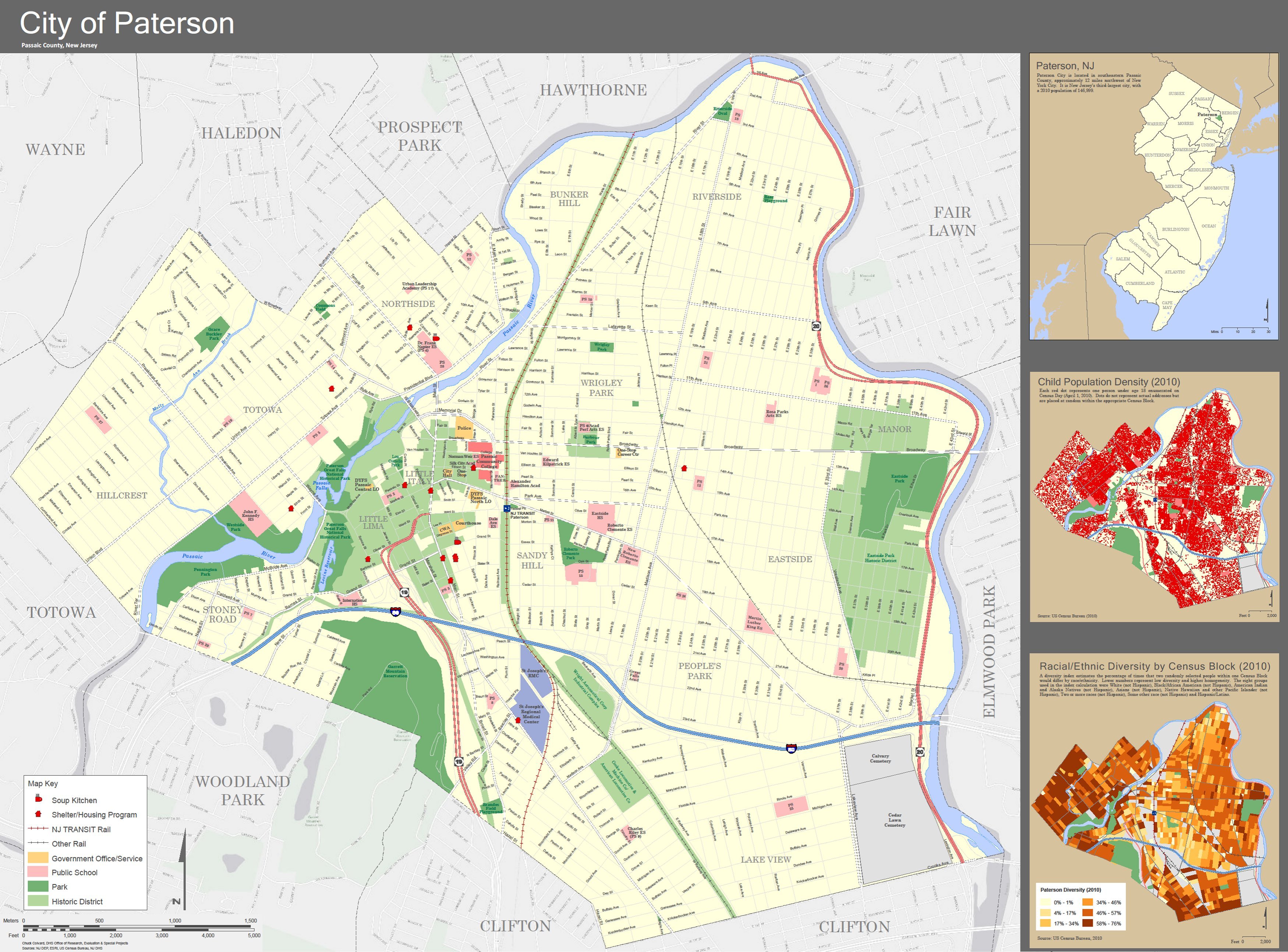Click the St Joseph's Regional Medical Center label
Viewport: 1288px width, 952px height.
[x=531, y=714]
